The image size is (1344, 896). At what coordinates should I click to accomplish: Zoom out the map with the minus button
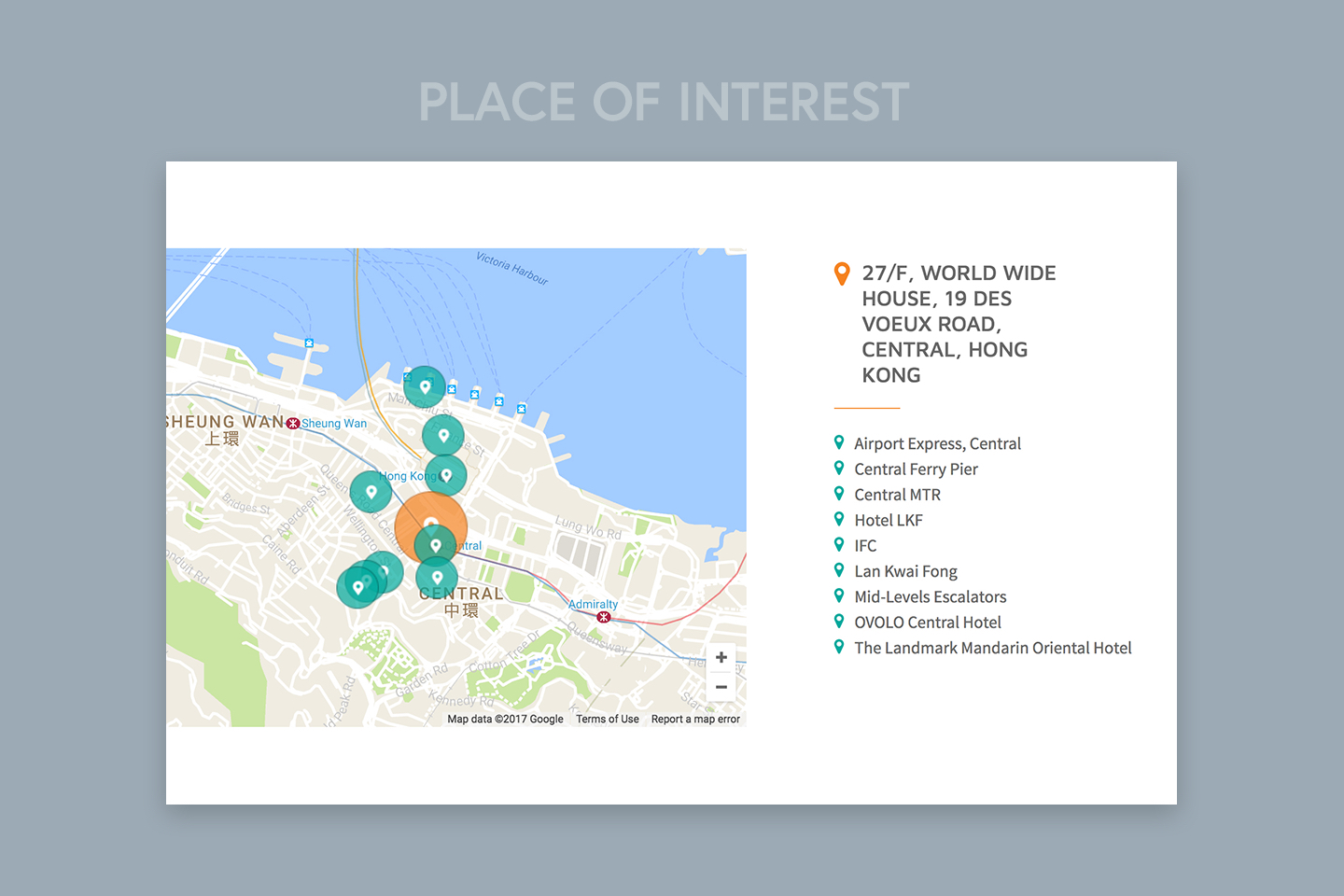point(721,687)
